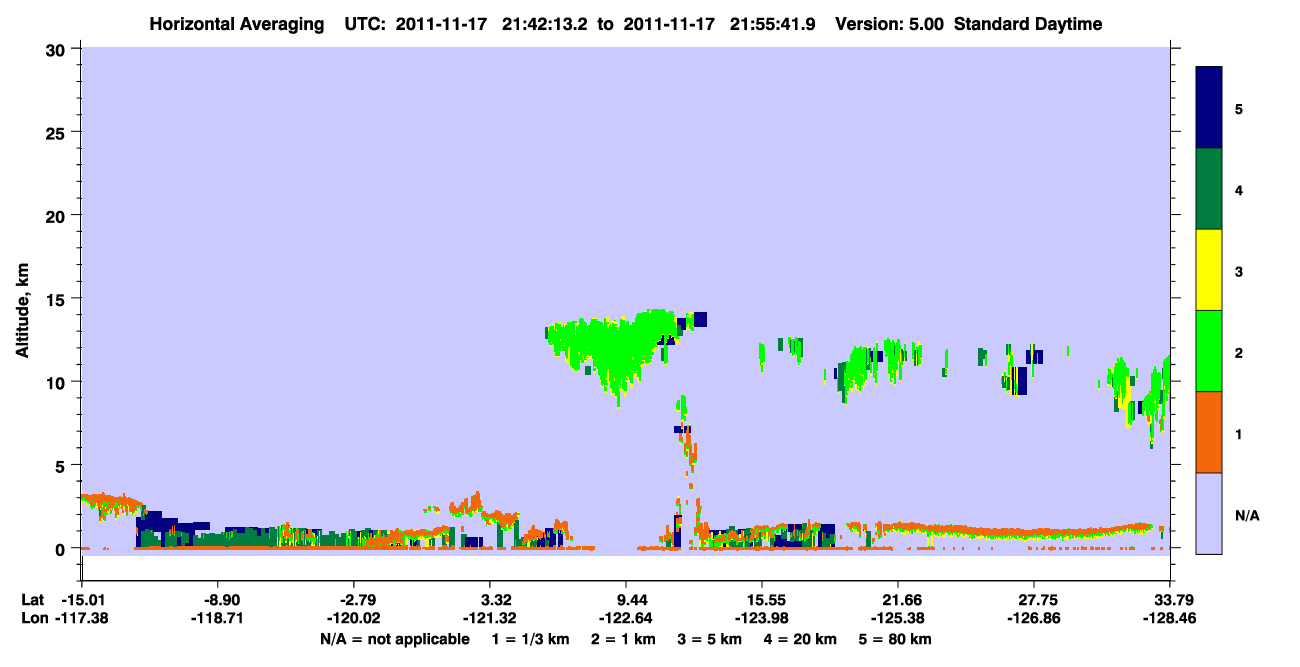Click the 'Lon' row label
The height and width of the screenshot is (667, 1300).
[x=33, y=618]
